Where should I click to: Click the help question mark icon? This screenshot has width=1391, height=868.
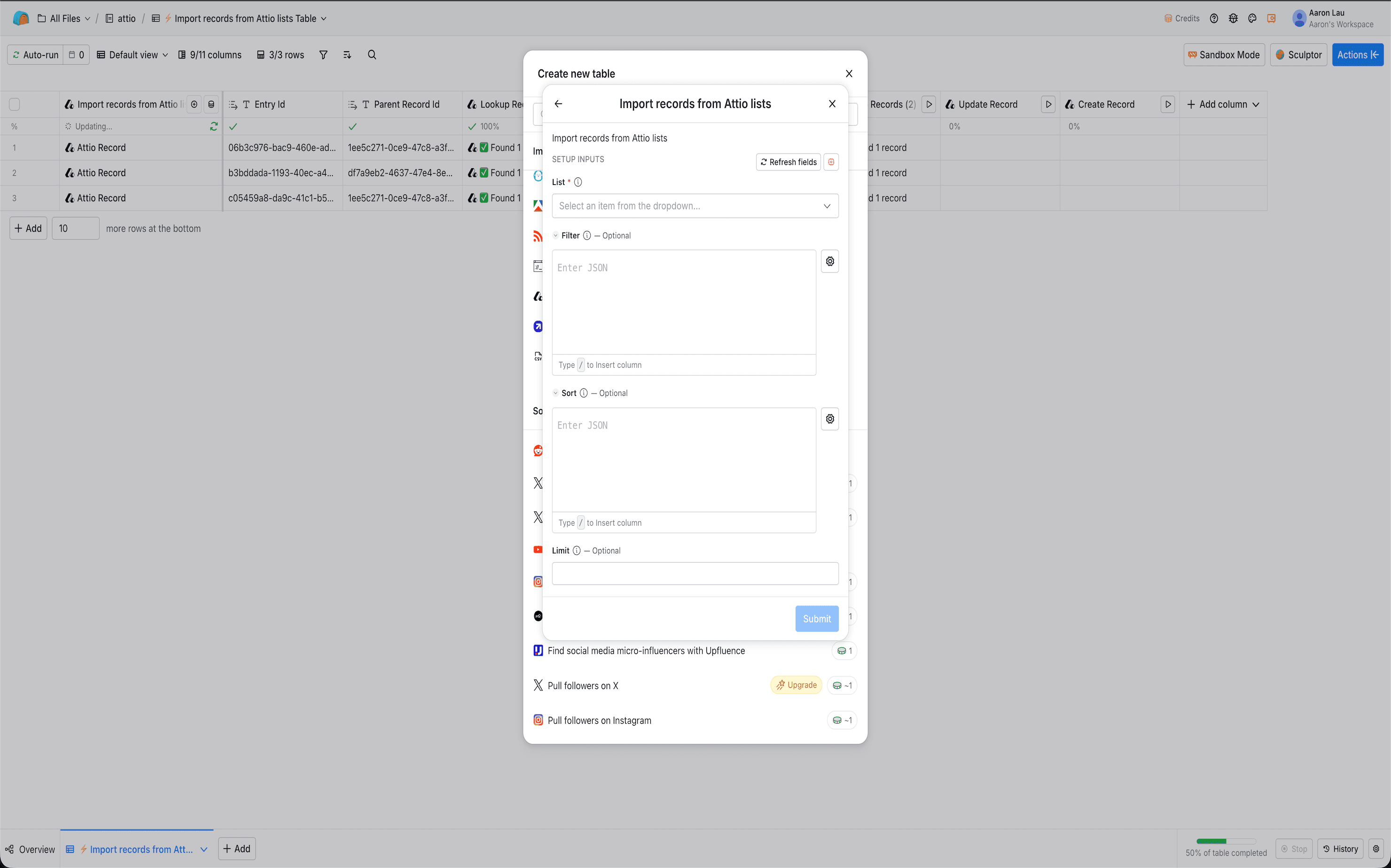[1213, 18]
